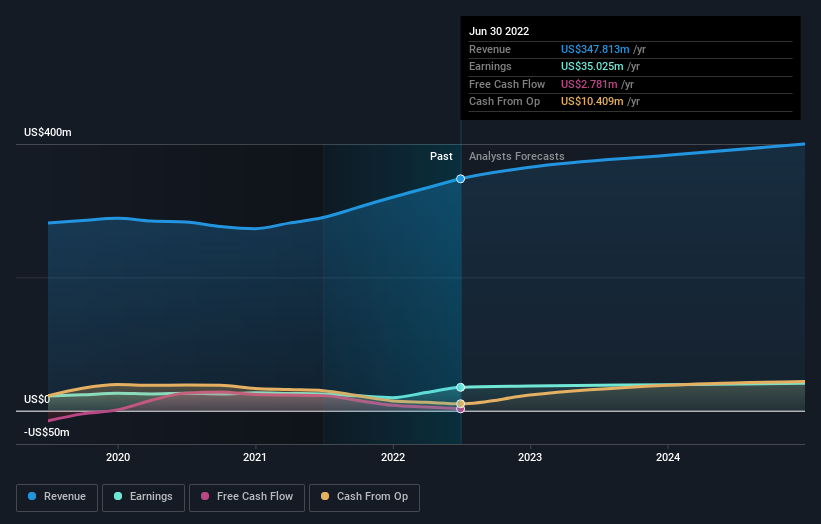Click the teal Earnings data point marker
Viewport: 821px width, 524px height.
coord(460,387)
